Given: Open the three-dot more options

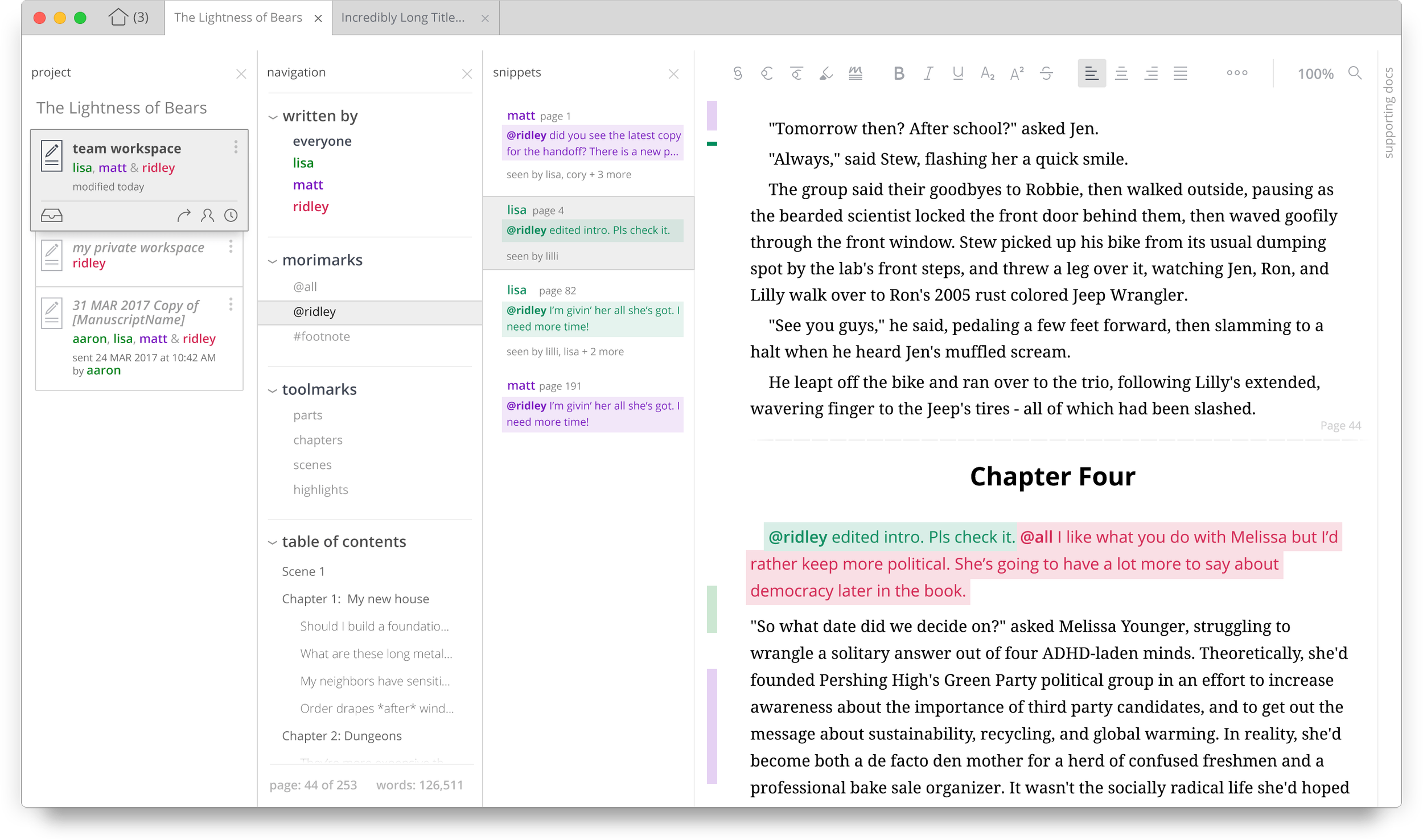Looking at the screenshot, I should (x=1237, y=73).
